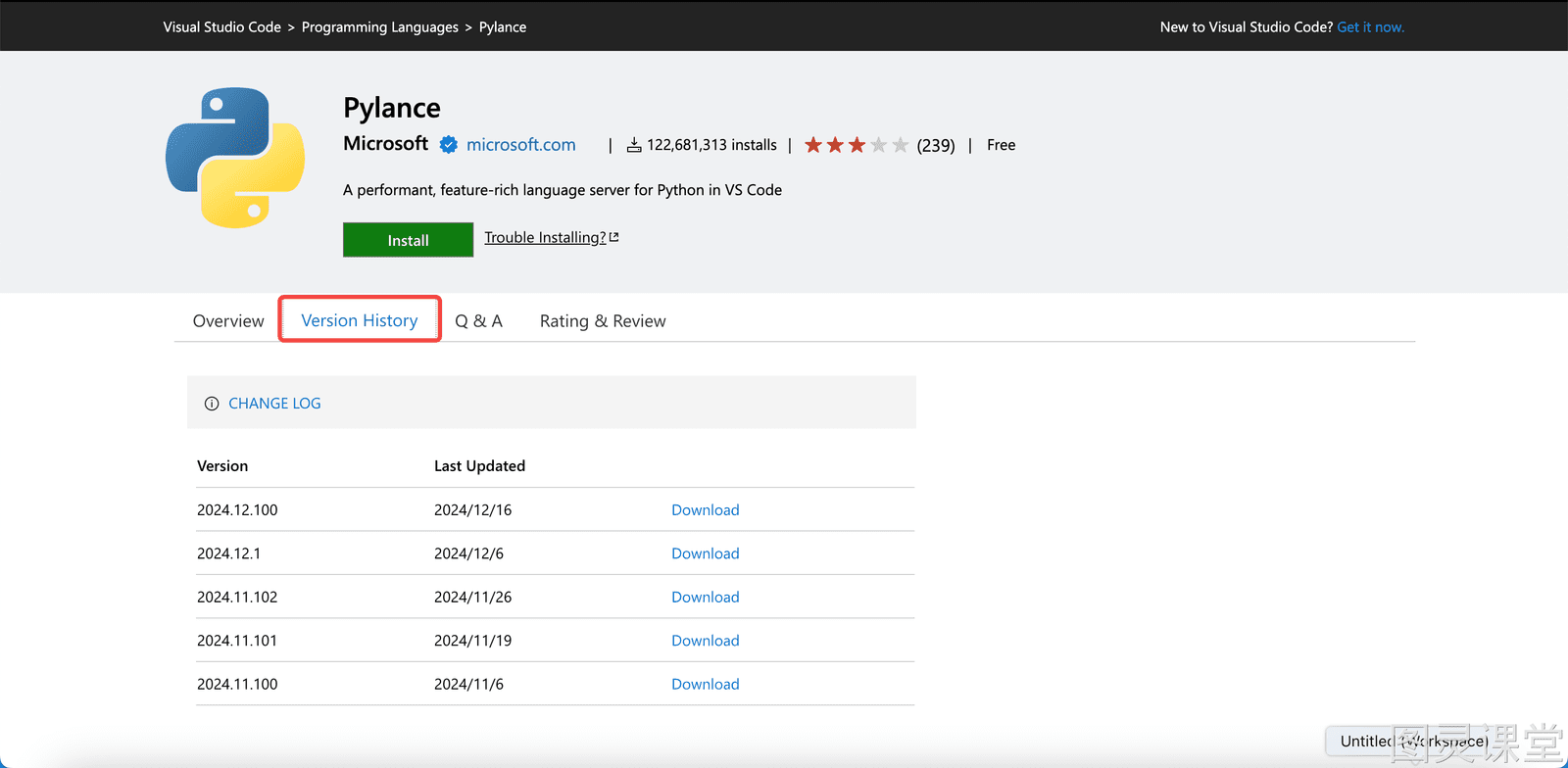The width and height of the screenshot is (1568, 768).
Task: Open the Rating & Review tab
Action: click(x=603, y=321)
